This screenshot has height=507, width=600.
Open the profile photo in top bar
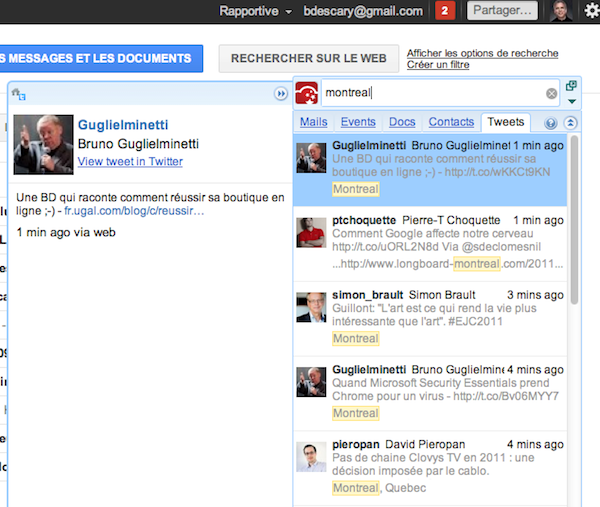pos(561,10)
